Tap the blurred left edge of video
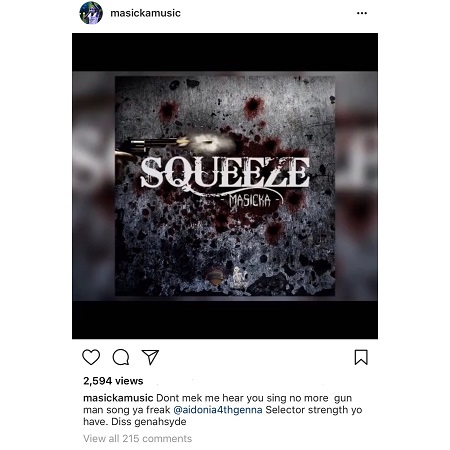This screenshot has width=450, height=450. (94, 186)
